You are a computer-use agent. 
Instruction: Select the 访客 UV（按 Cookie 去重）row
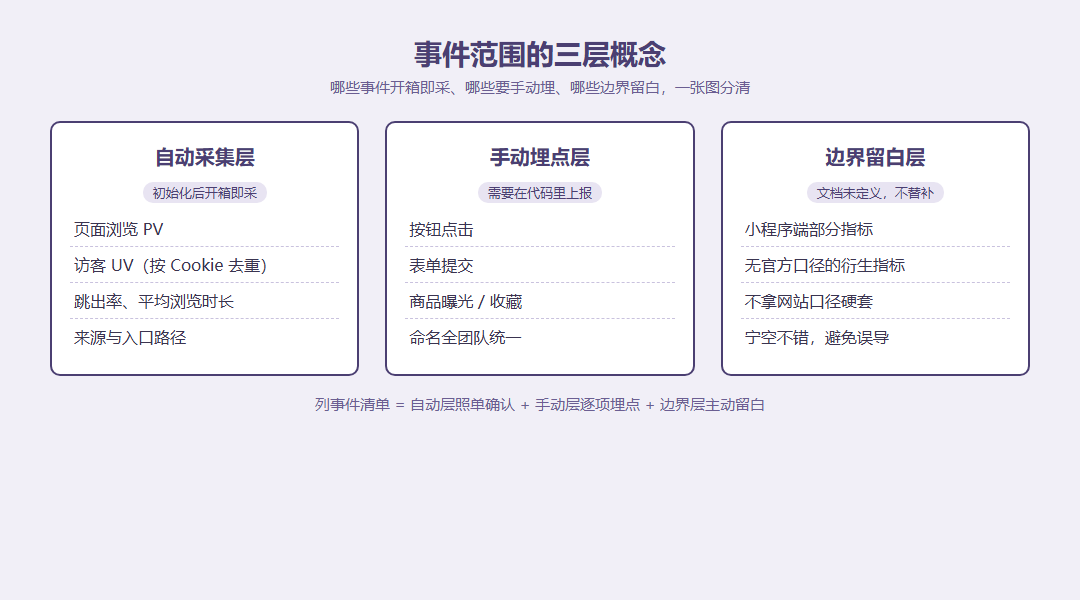pyautogui.click(x=205, y=265)
